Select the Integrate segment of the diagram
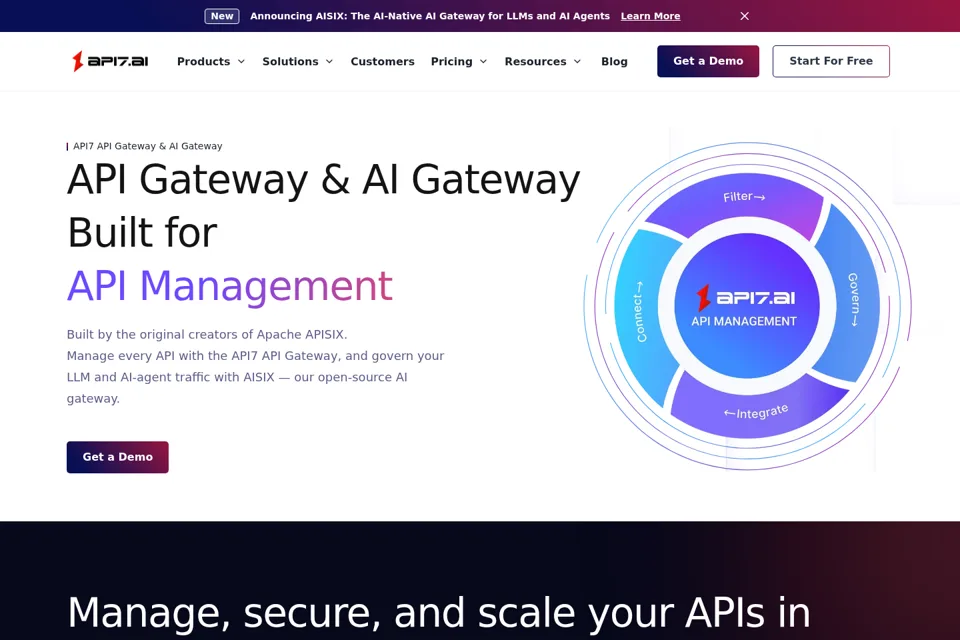960x640 pixels. coord(757,412)
